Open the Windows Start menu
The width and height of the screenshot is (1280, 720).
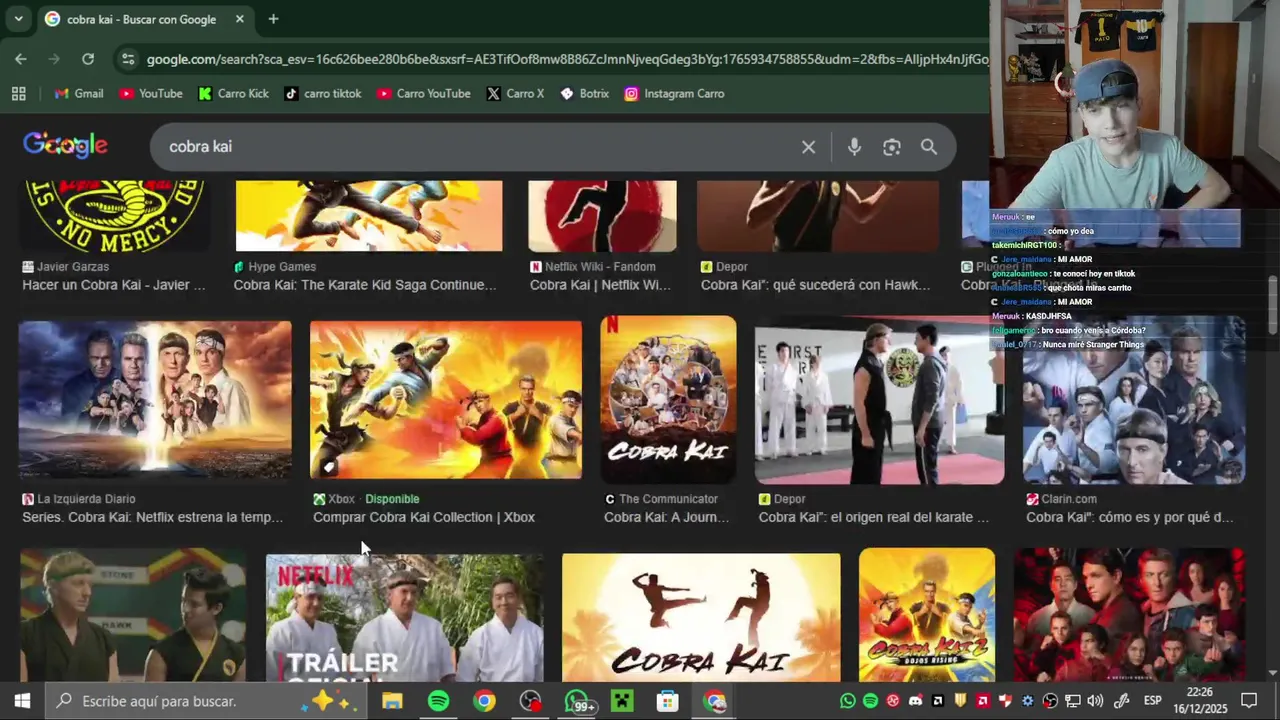click(x=22, y=701)
